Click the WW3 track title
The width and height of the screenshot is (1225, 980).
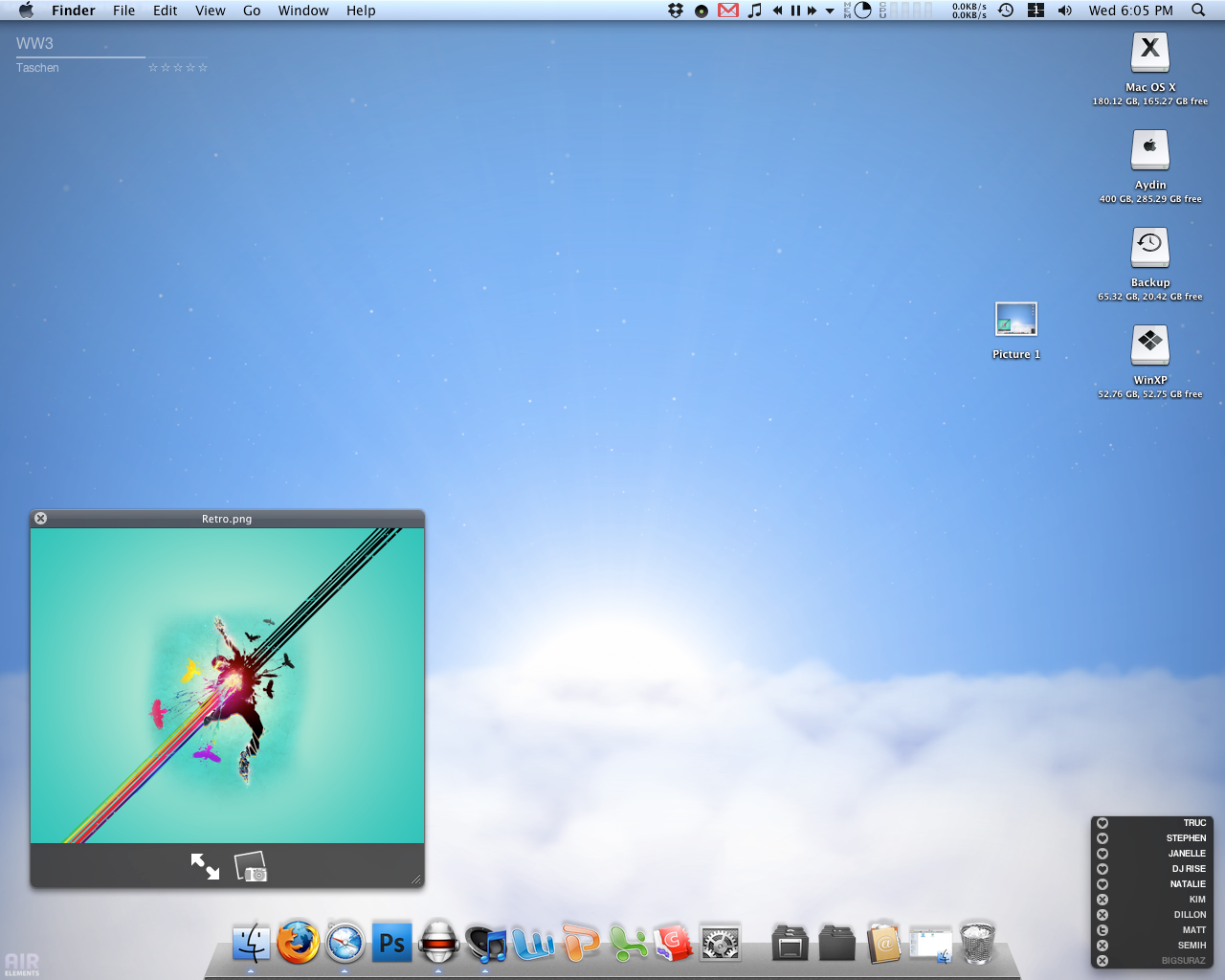coord(34,44)
